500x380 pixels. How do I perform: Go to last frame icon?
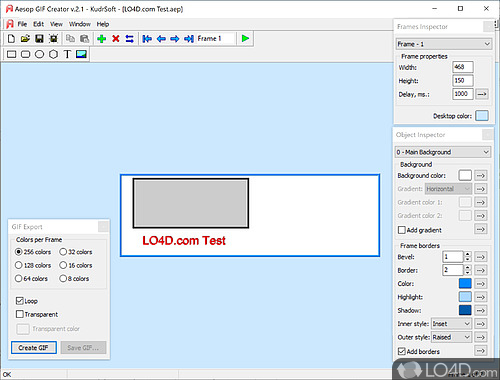click(189, 39)
